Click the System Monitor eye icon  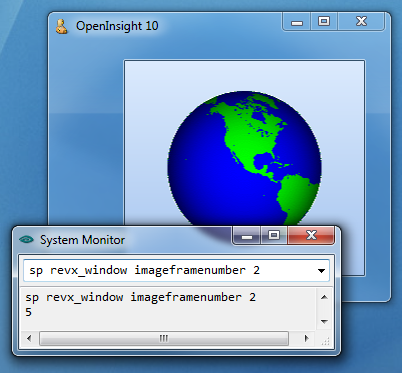26,239
